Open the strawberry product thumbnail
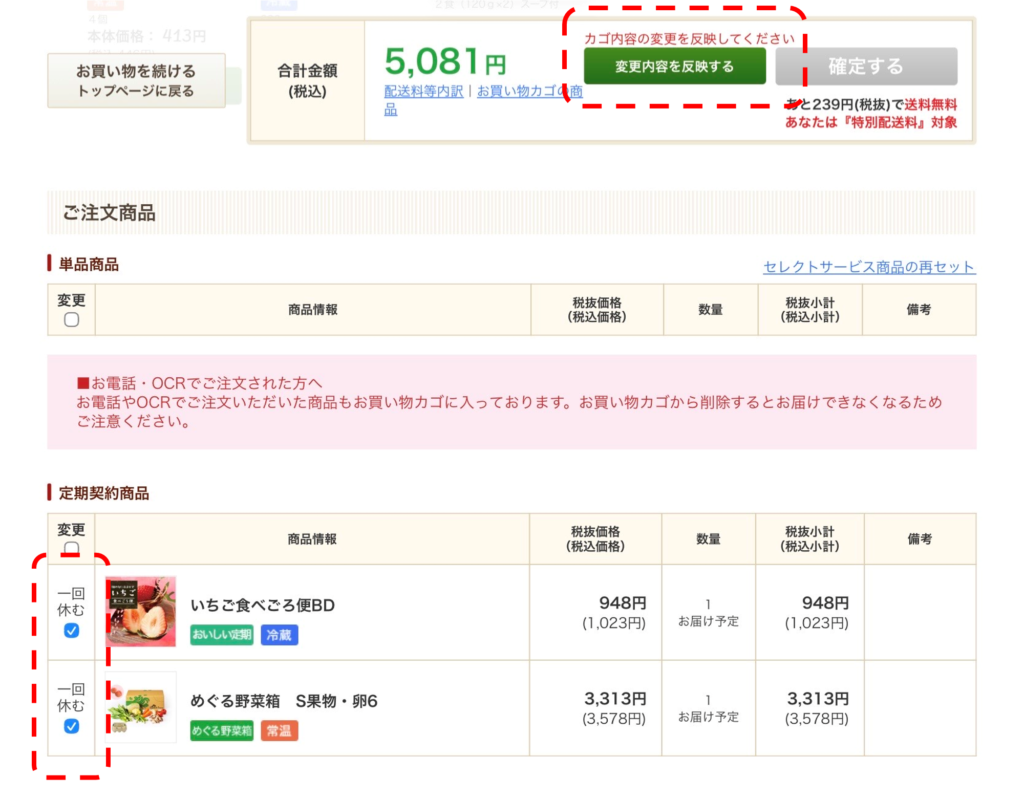The height and width of the screenshot is (799, 1024). [141, 611]
